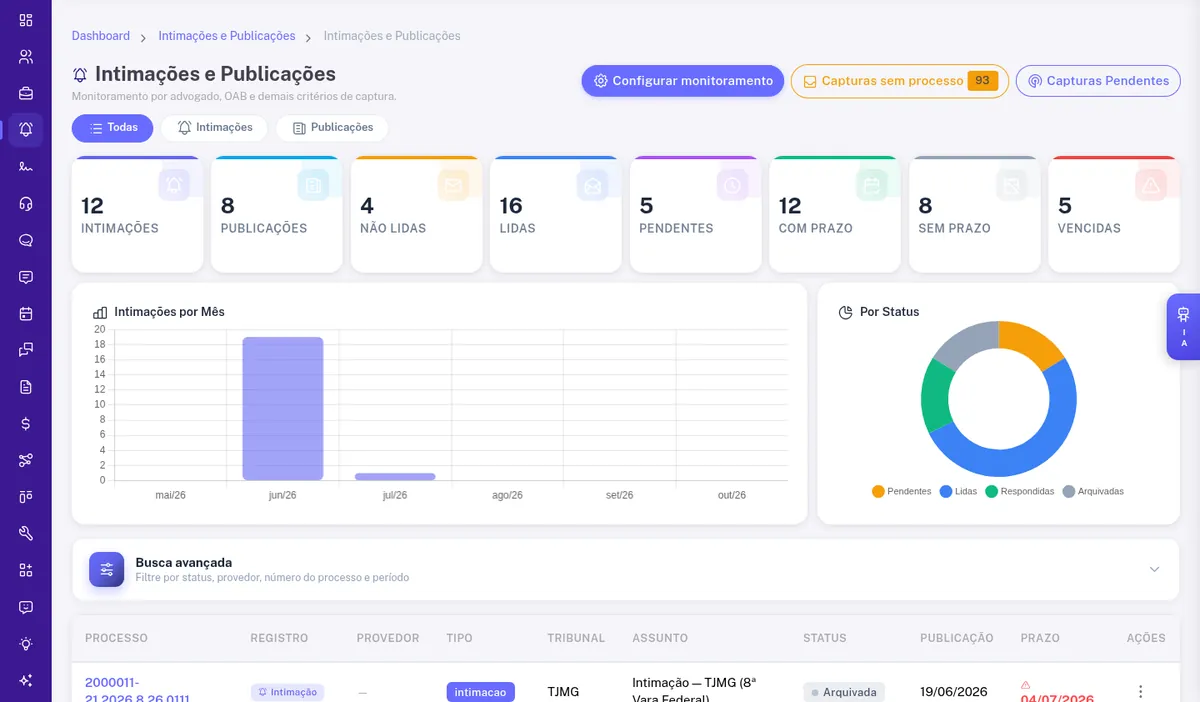
Task: Toggle Respondidas legend item in chart
Action: coord(1019,491)
